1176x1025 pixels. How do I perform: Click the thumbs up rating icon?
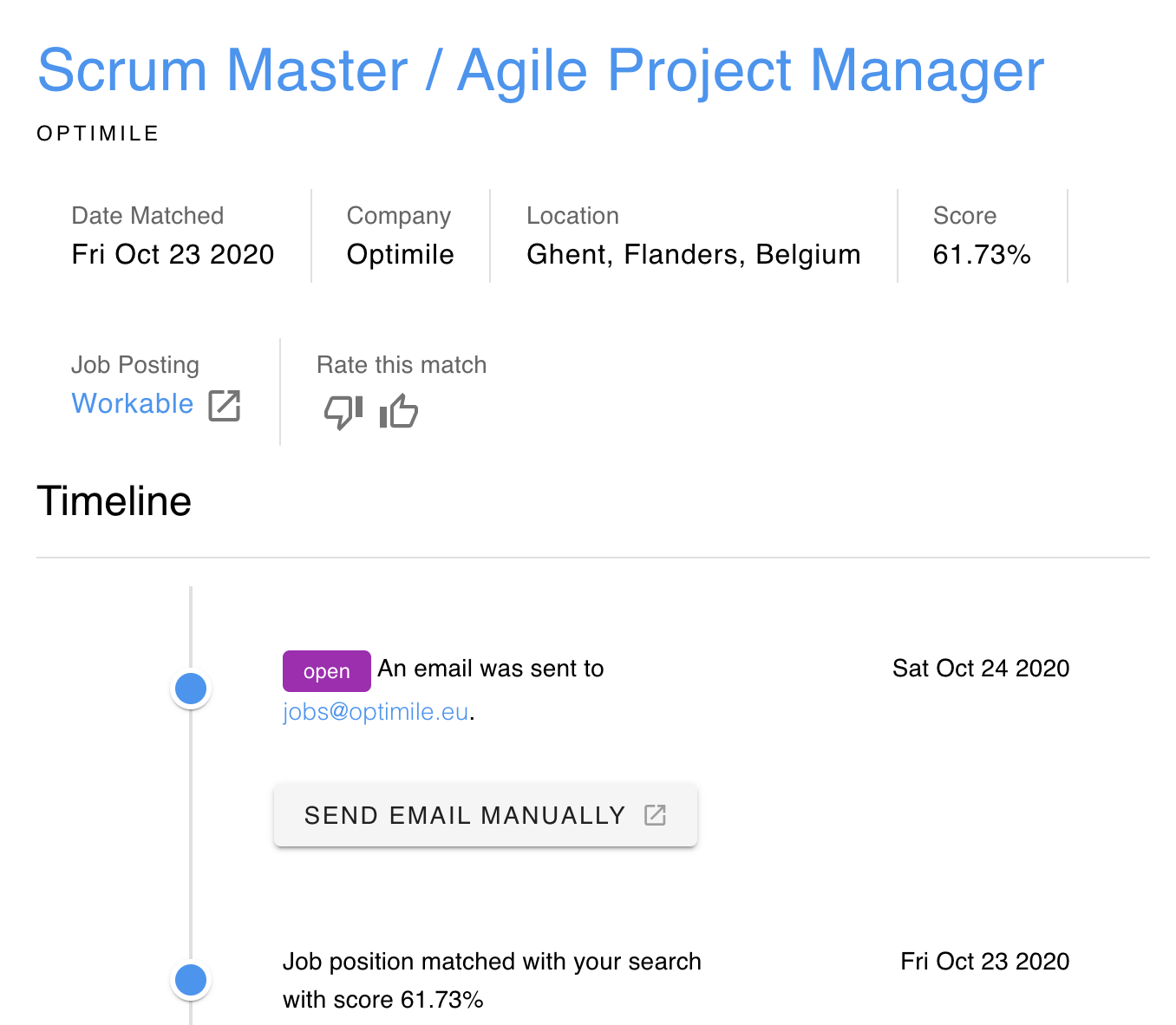[399, 411]
